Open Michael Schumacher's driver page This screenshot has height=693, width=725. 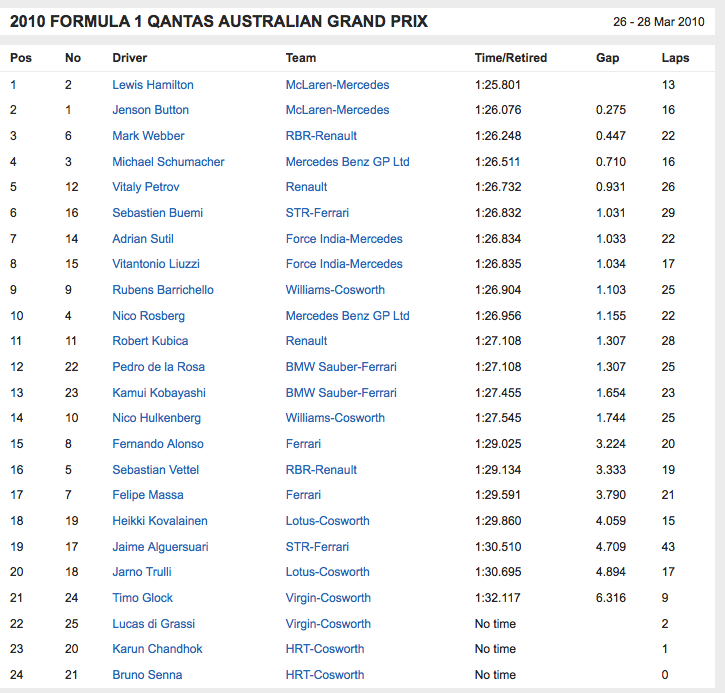click(168, 162)
